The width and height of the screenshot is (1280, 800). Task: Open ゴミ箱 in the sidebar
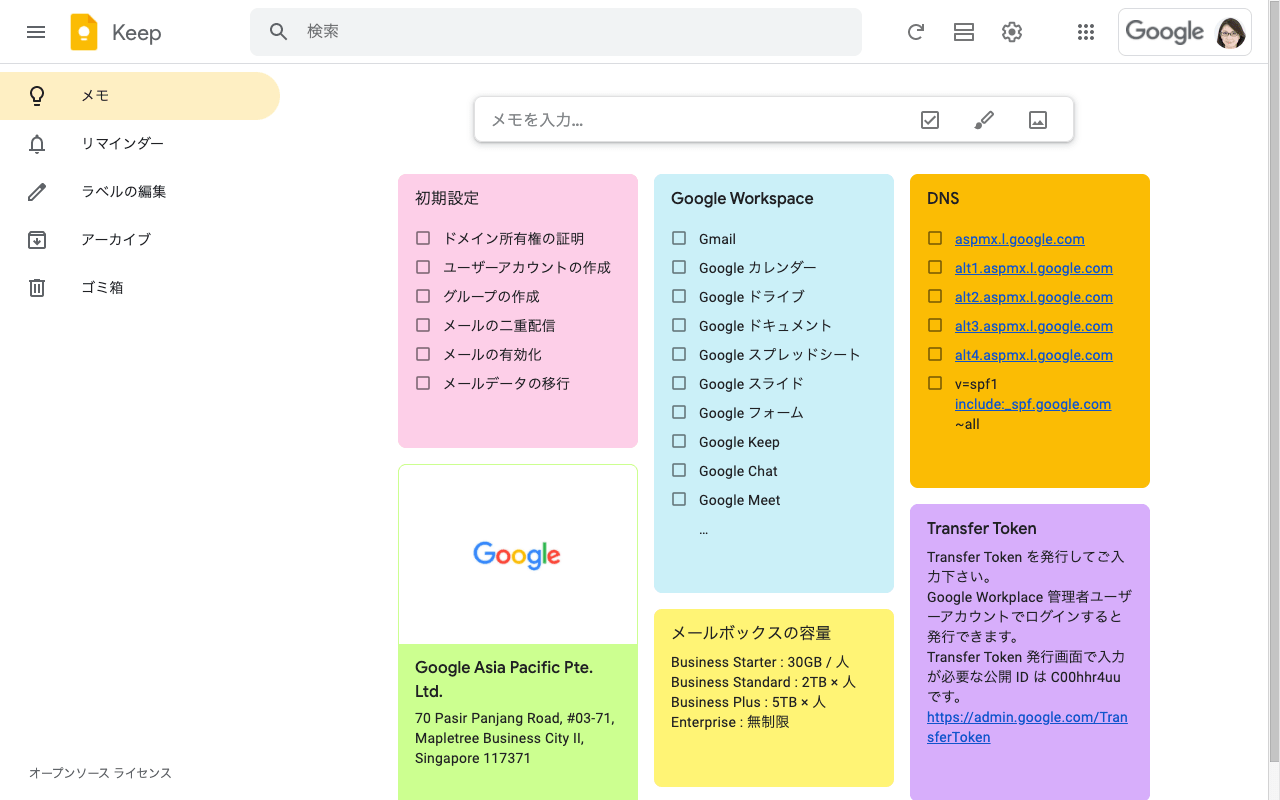pos(140,288)
